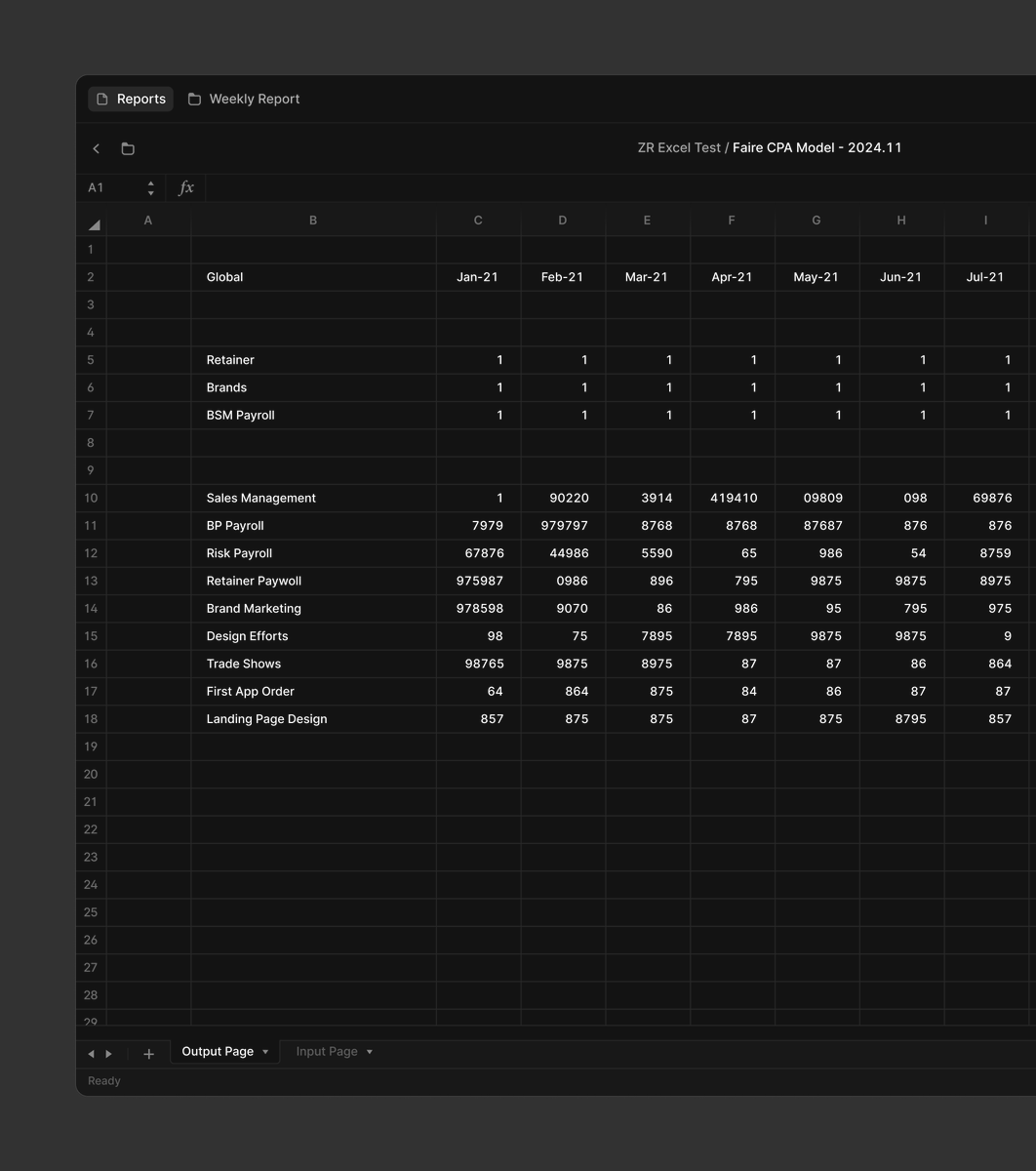Viewport: 1036px width, 1171px height.
Task: Click the Apr-21 header cell
Action: pos(732,277)
